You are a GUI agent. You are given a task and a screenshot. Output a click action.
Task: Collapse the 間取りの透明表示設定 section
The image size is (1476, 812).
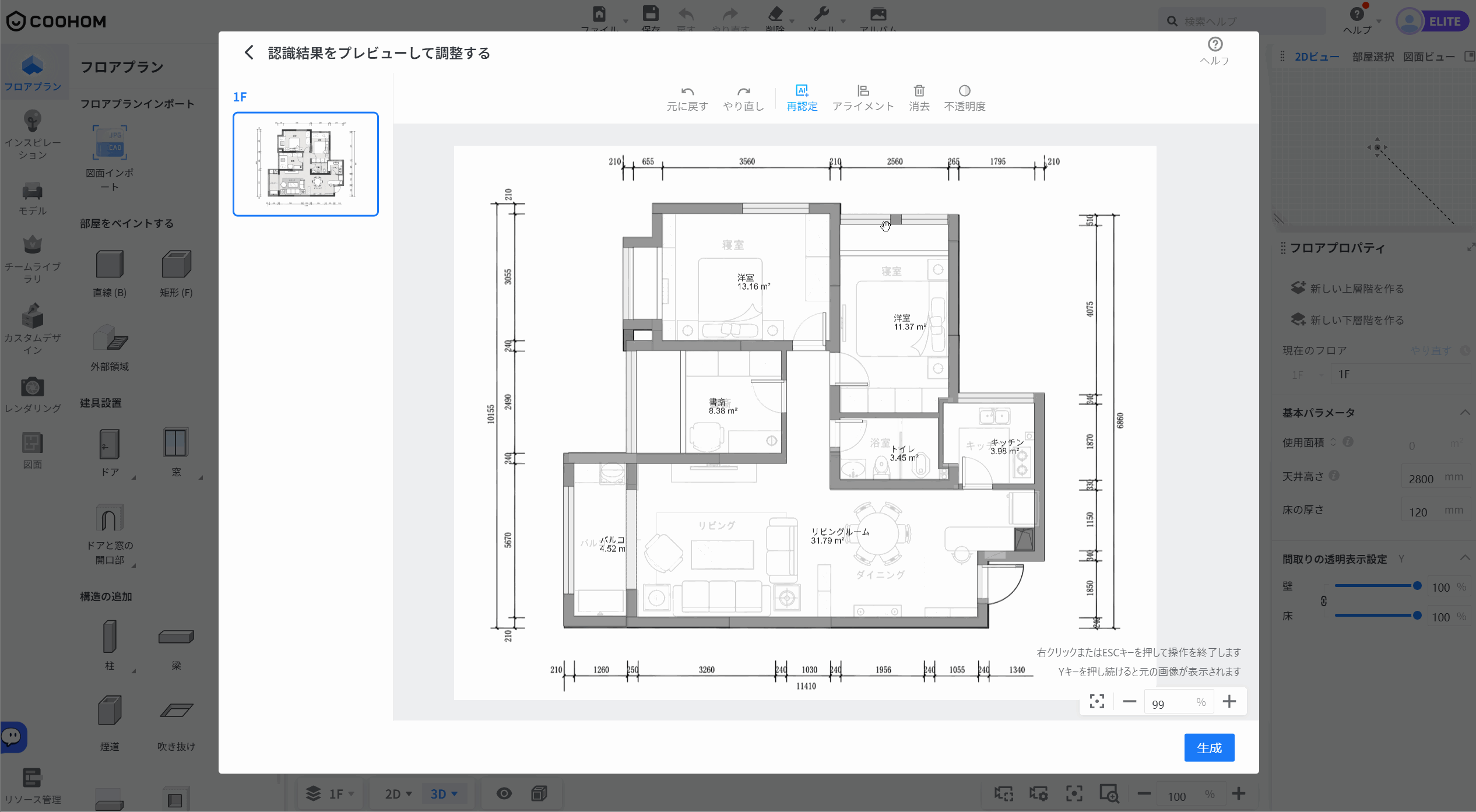(x=1464, y=558)
